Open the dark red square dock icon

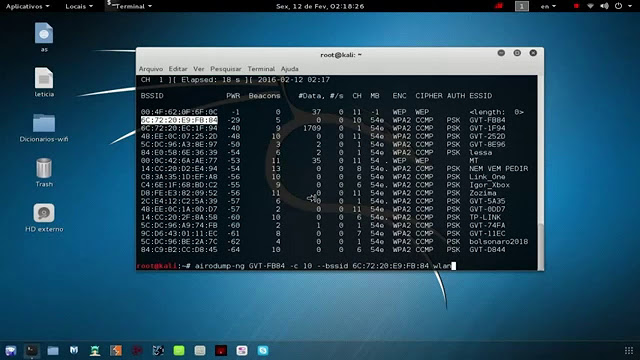coord(221,351)
